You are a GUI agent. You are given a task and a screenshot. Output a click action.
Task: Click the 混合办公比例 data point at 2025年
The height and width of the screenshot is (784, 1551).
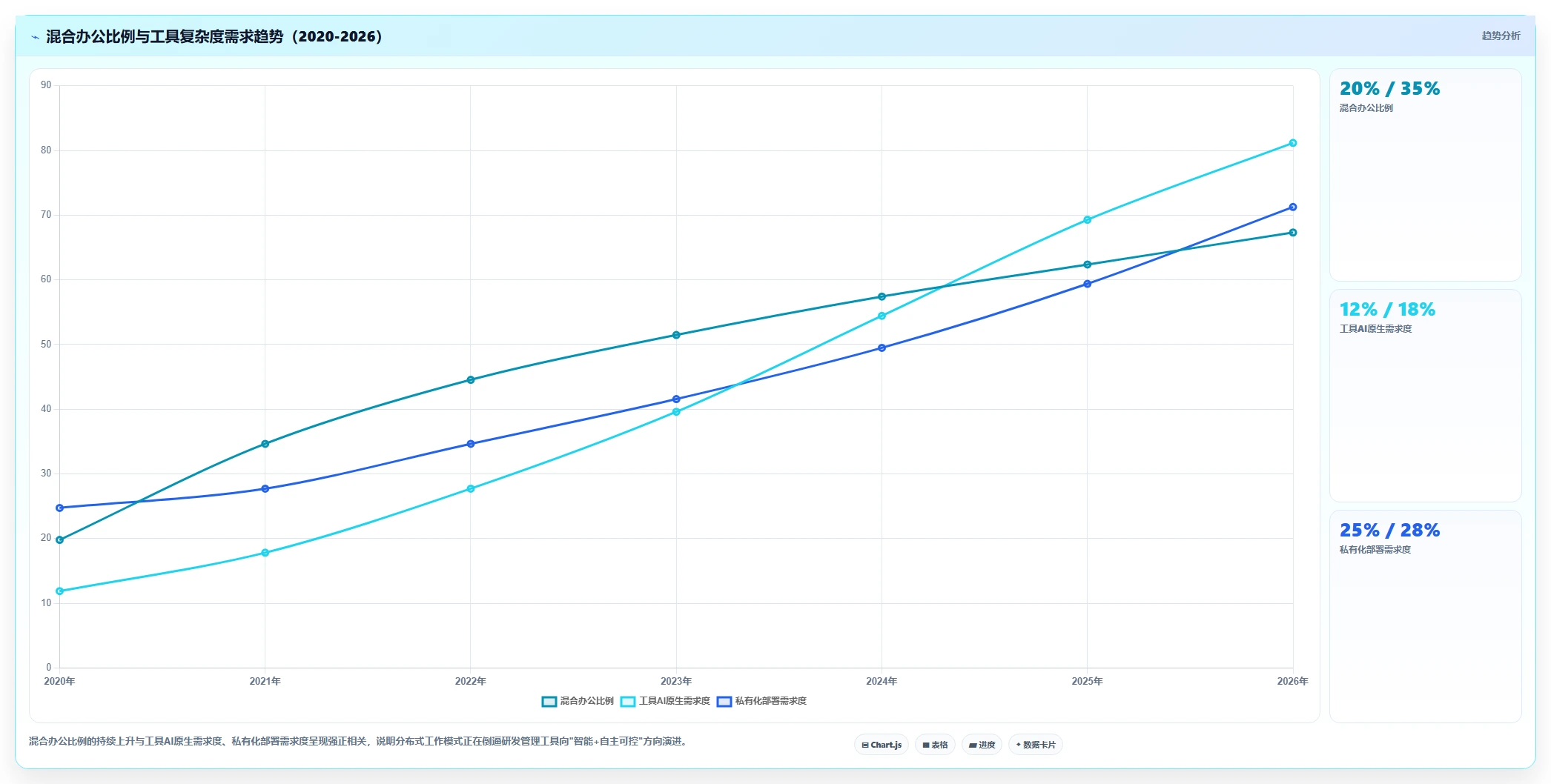pos(1088,265)
